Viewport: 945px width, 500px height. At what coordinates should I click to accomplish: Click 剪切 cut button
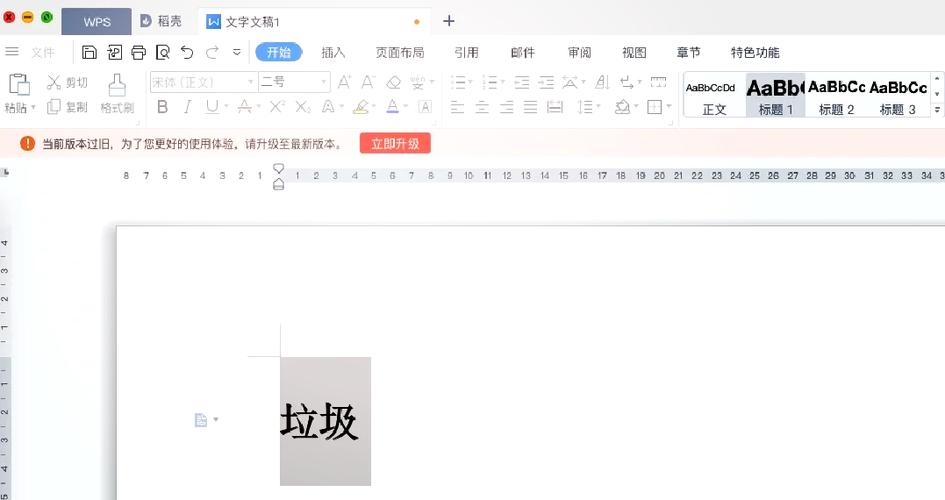[68, 83]
